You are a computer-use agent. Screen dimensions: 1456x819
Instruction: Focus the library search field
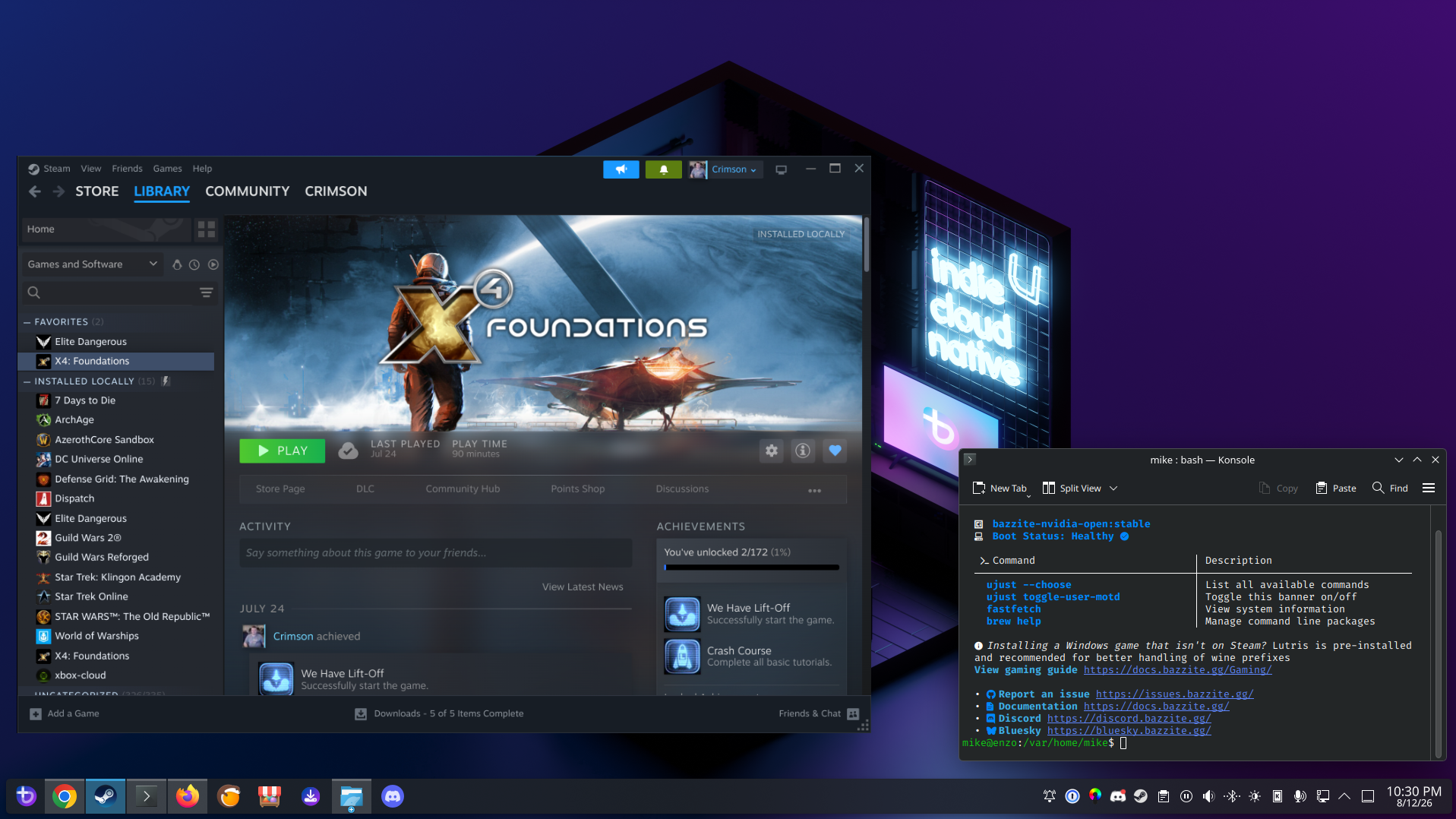click(120, 292)
